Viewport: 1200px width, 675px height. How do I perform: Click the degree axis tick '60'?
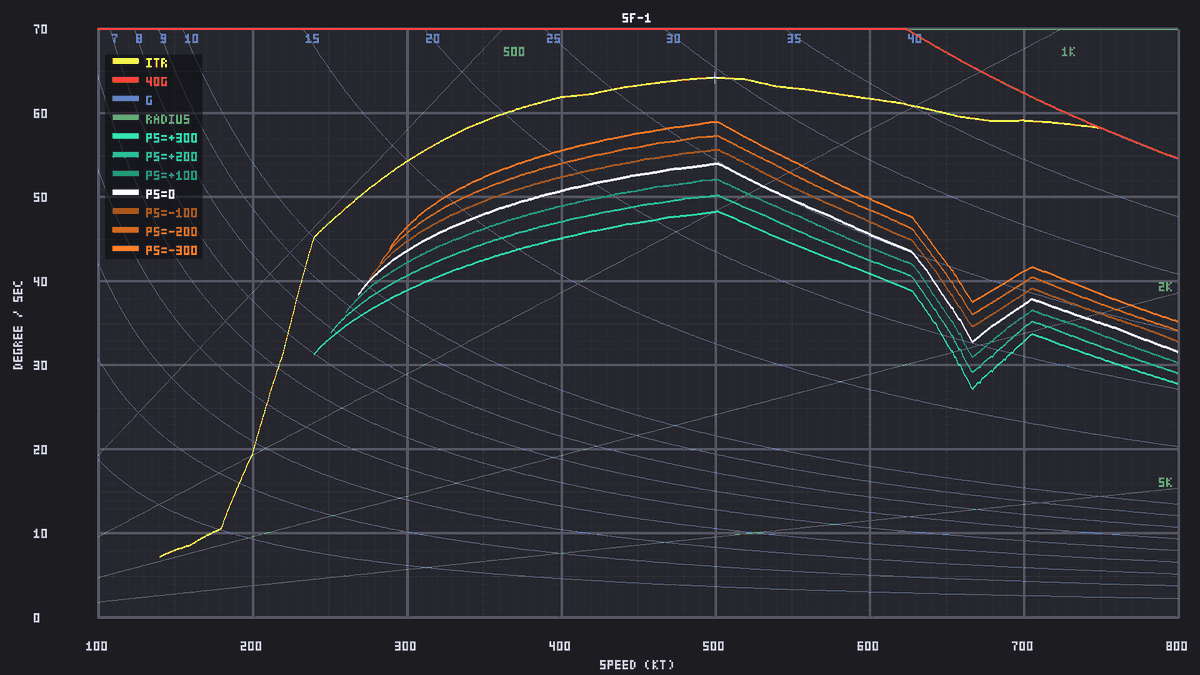click(40, 114)
